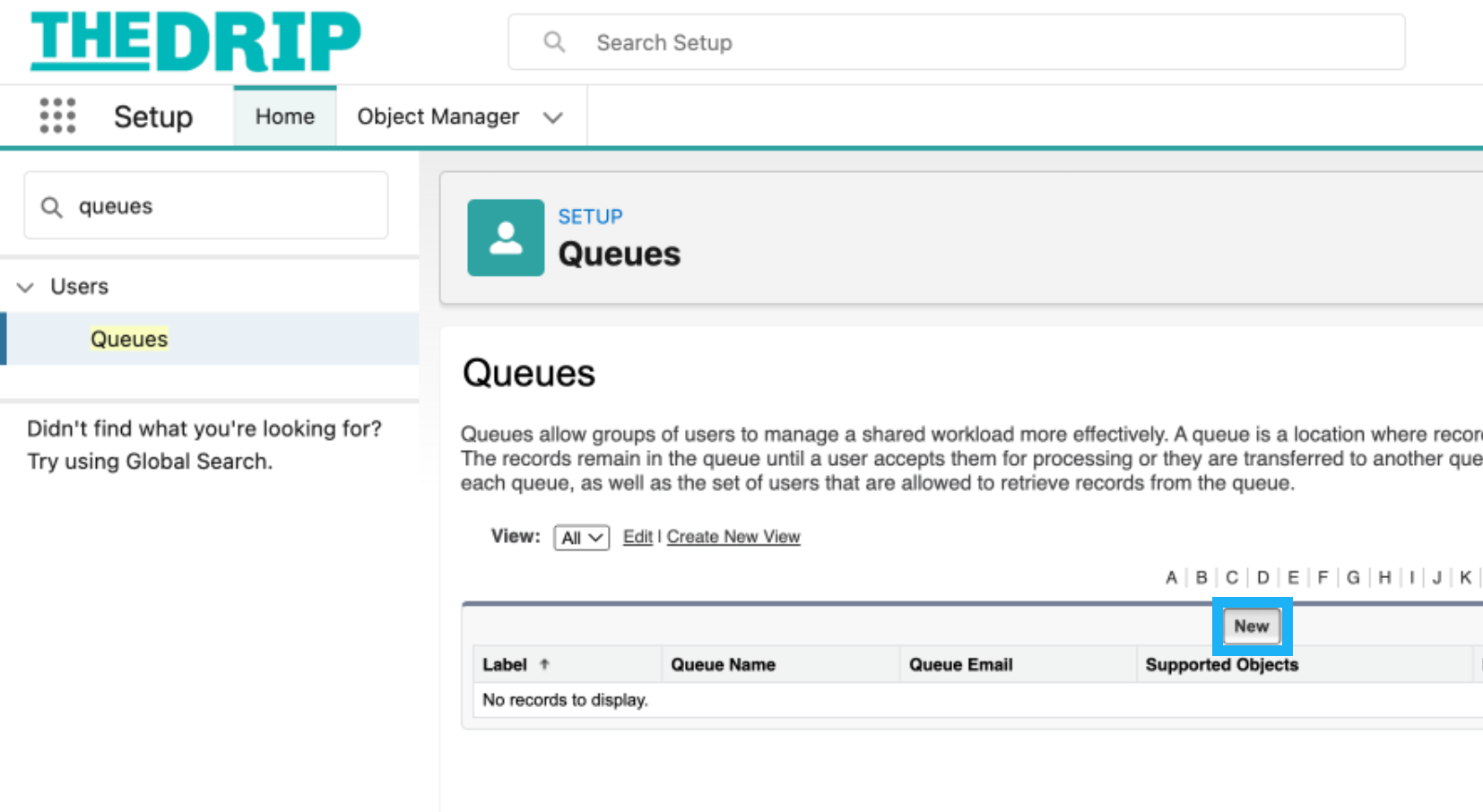Click the magnifier in Search Setup

(554, 42)
